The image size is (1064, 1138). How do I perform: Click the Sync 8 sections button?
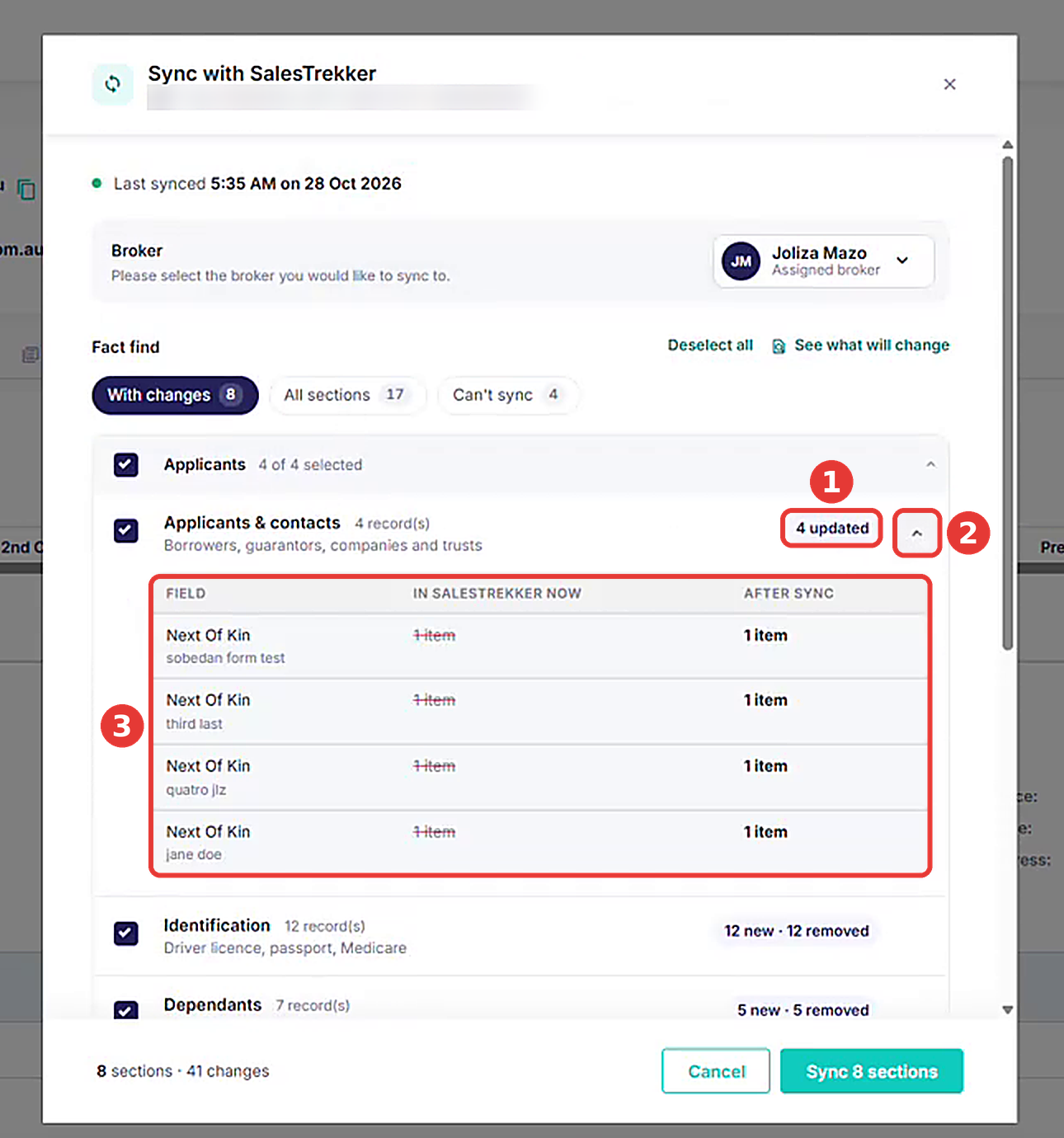click(x=871, y=1071)
